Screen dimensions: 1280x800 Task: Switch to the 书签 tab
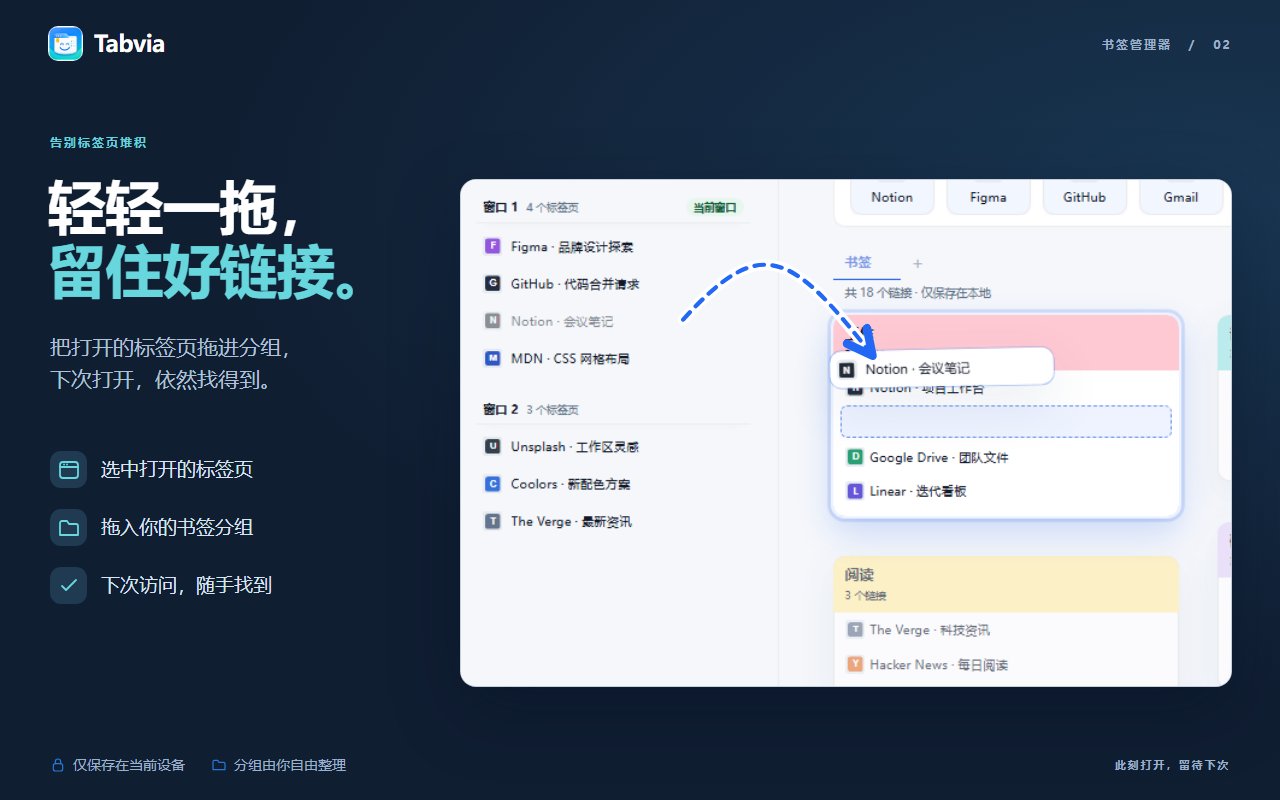(858, 263)
